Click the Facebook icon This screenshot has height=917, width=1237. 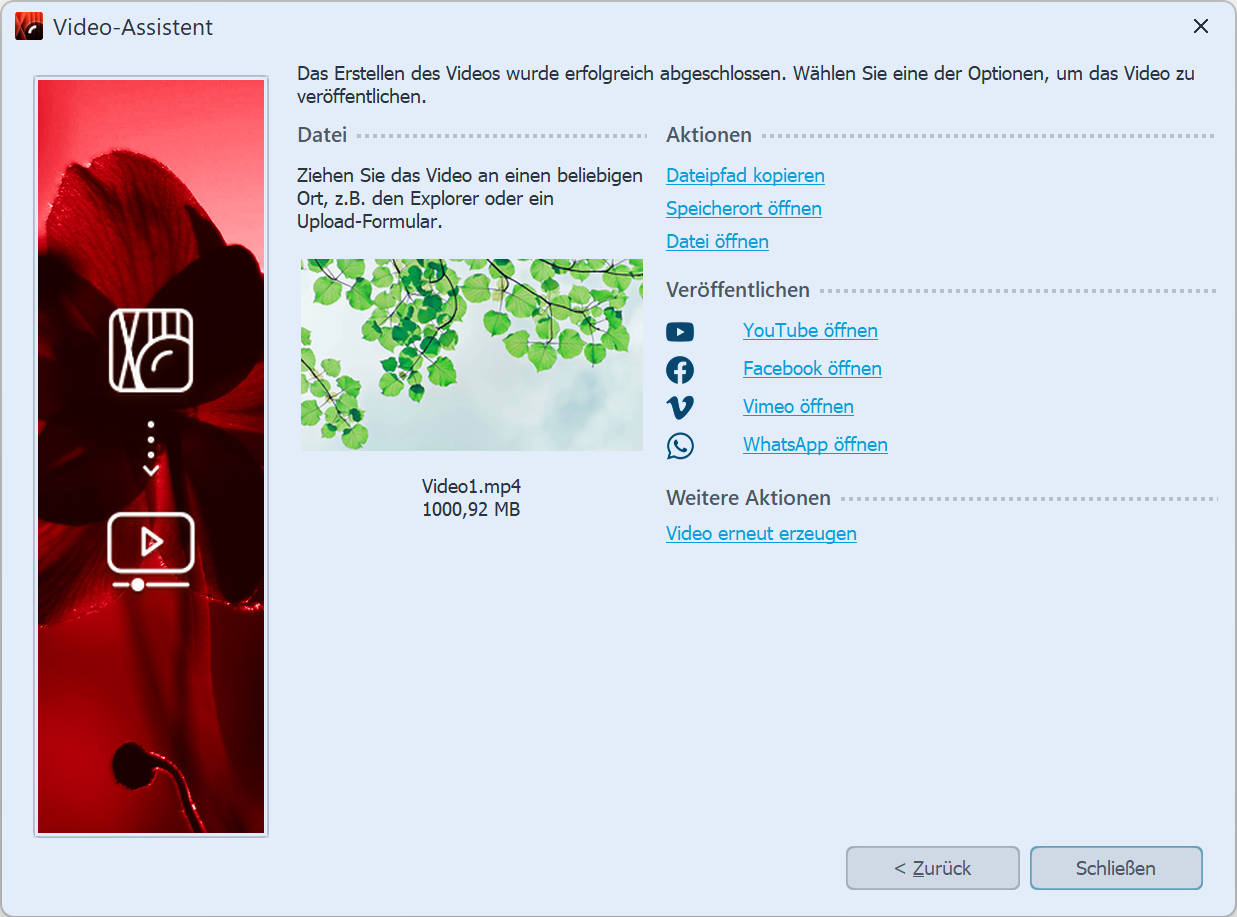click(x=680, y=370)
